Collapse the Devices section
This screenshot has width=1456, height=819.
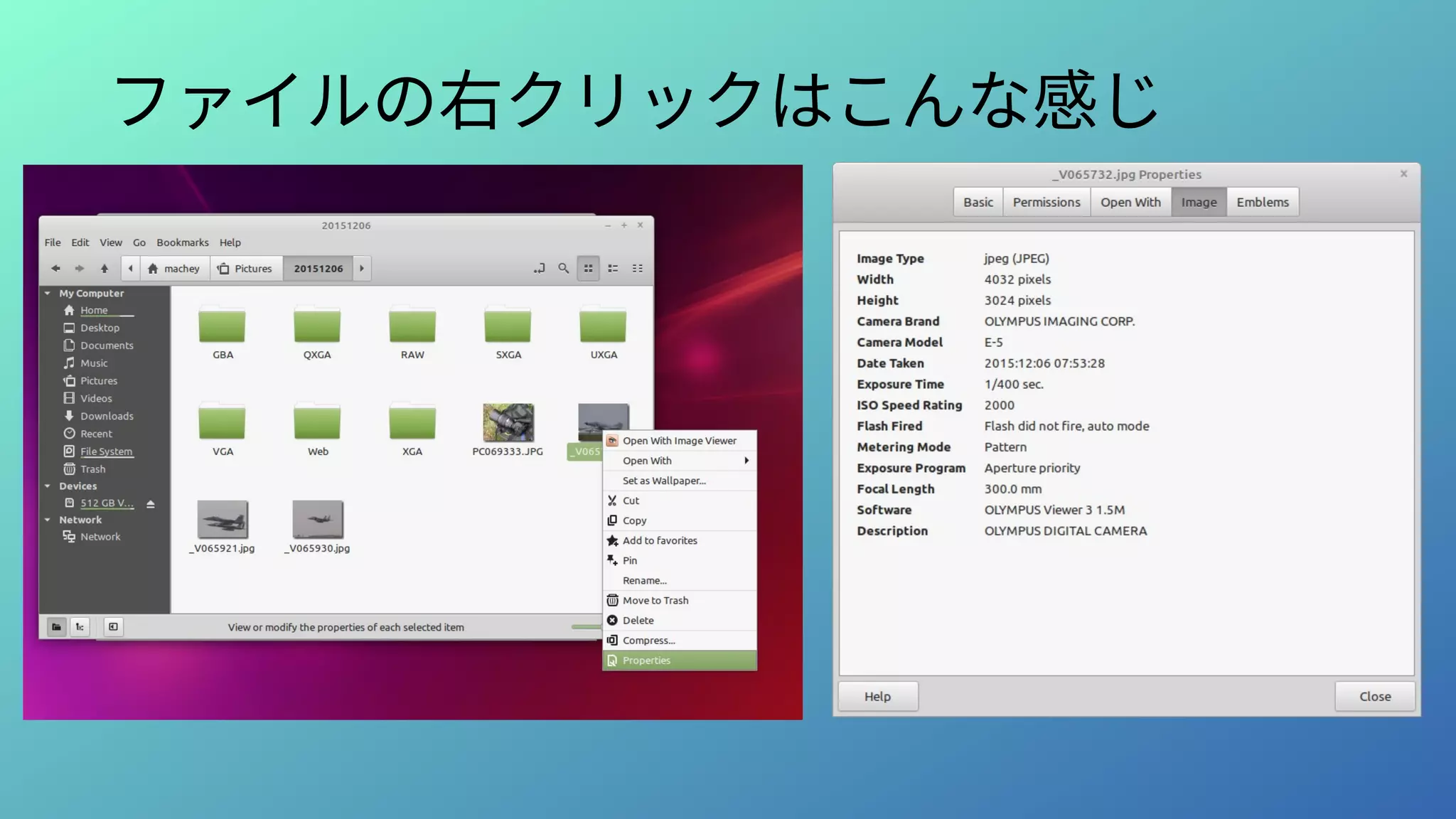48,486
